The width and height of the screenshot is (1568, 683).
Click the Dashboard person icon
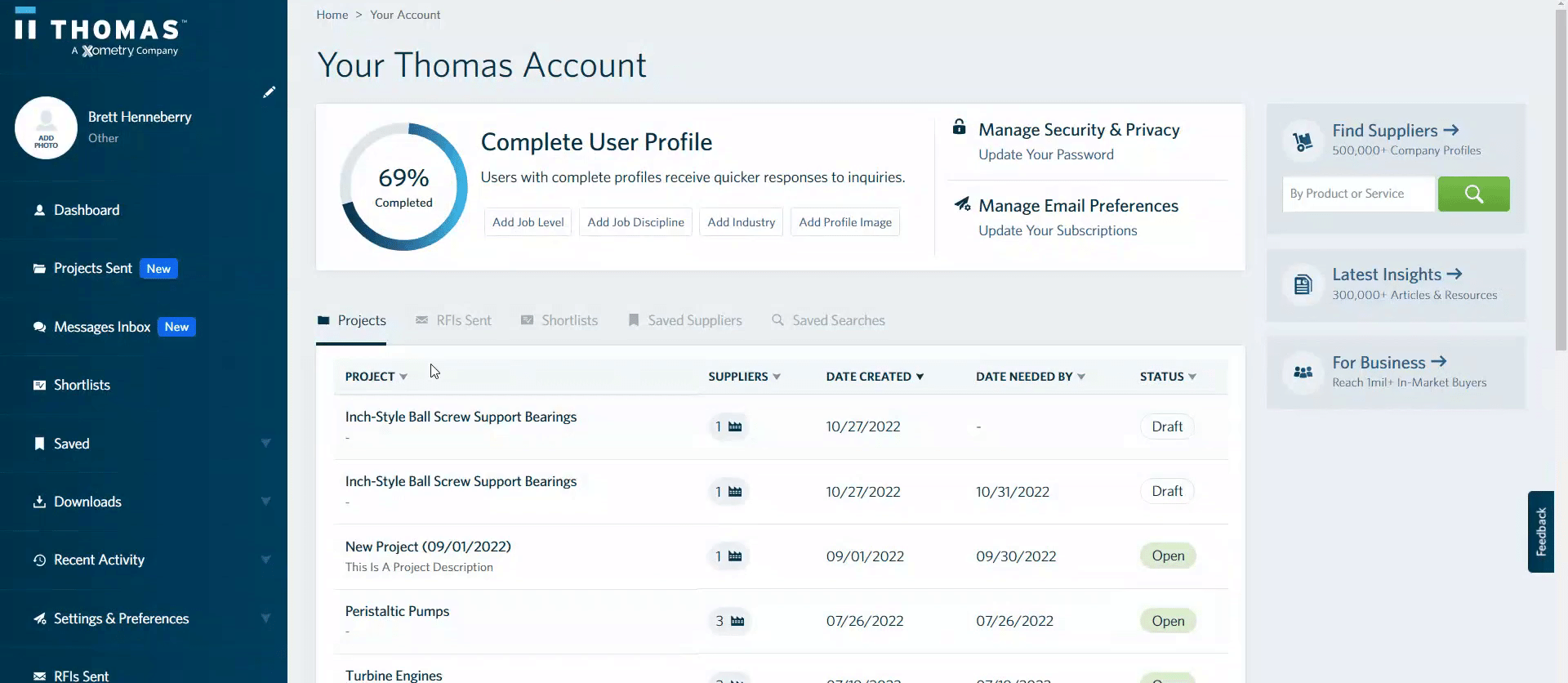click(39, 210)
